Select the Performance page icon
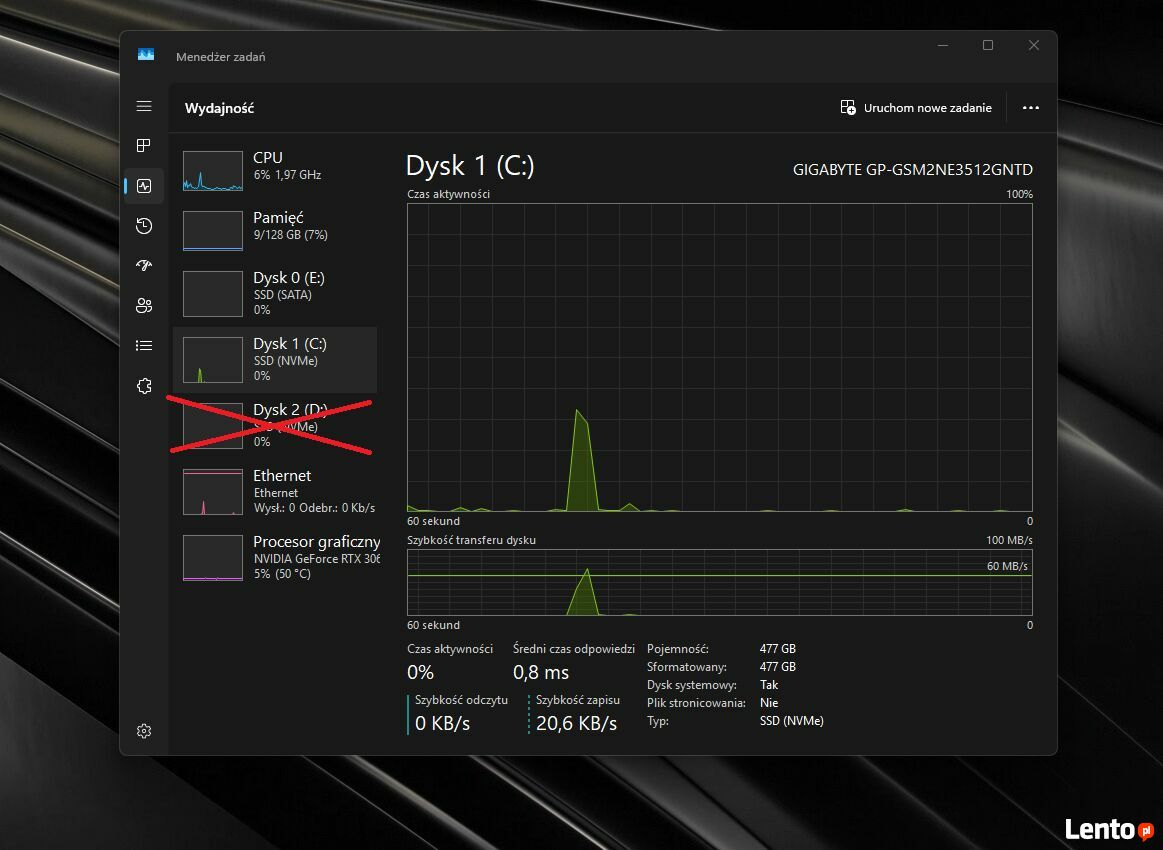This screenshot has width=1163, height=850. click(144, 186)
